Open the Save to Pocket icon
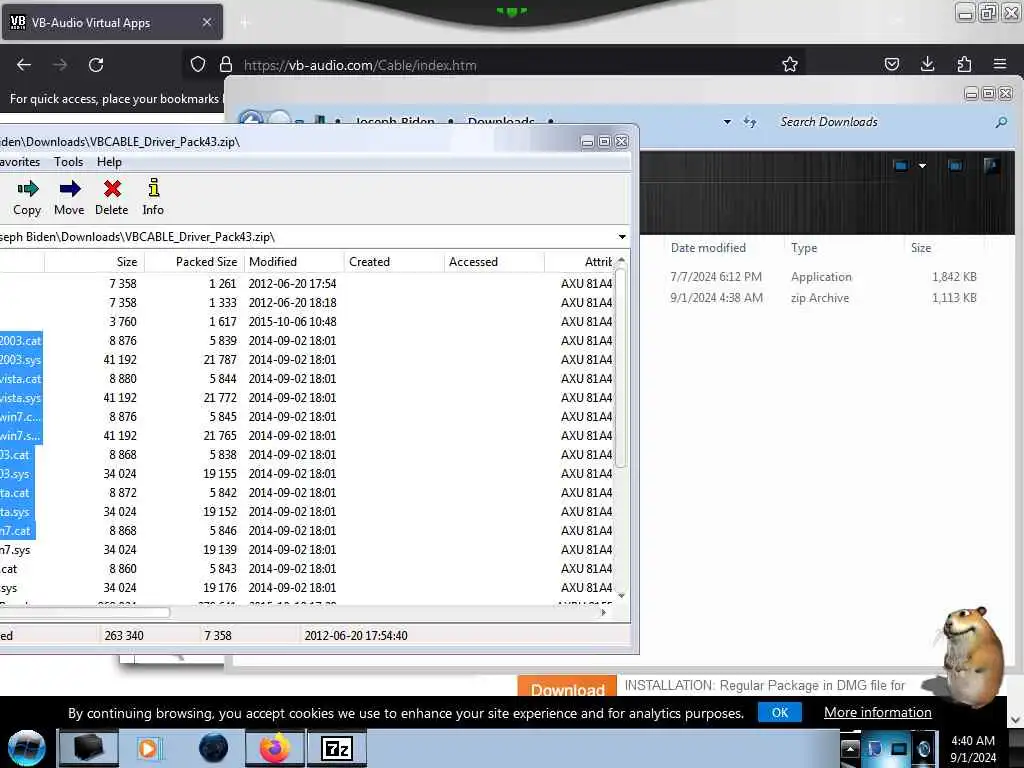The image size is (1024, 768). click(x=891, y=64)
